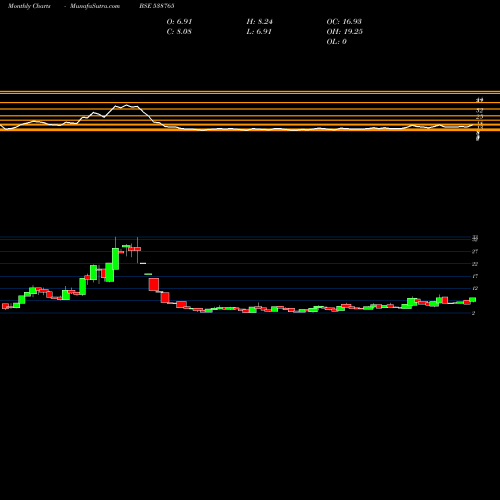
Task: Click the 27 price axis label
Action: click(x=475, y=251)
